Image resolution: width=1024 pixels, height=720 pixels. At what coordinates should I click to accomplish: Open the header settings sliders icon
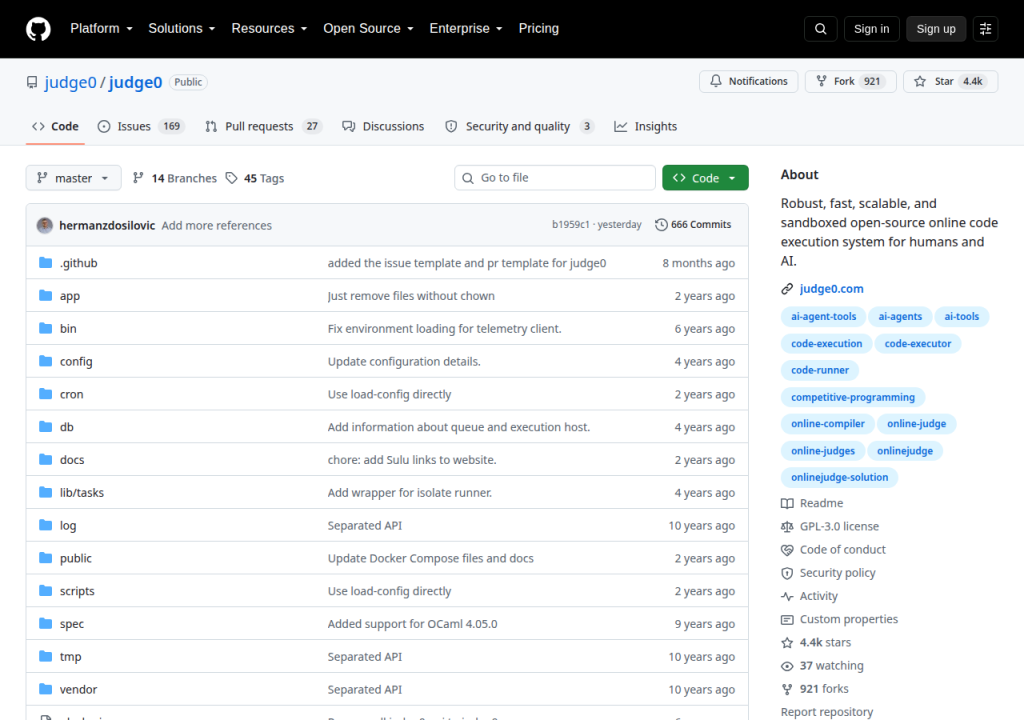tap(985, 29)
